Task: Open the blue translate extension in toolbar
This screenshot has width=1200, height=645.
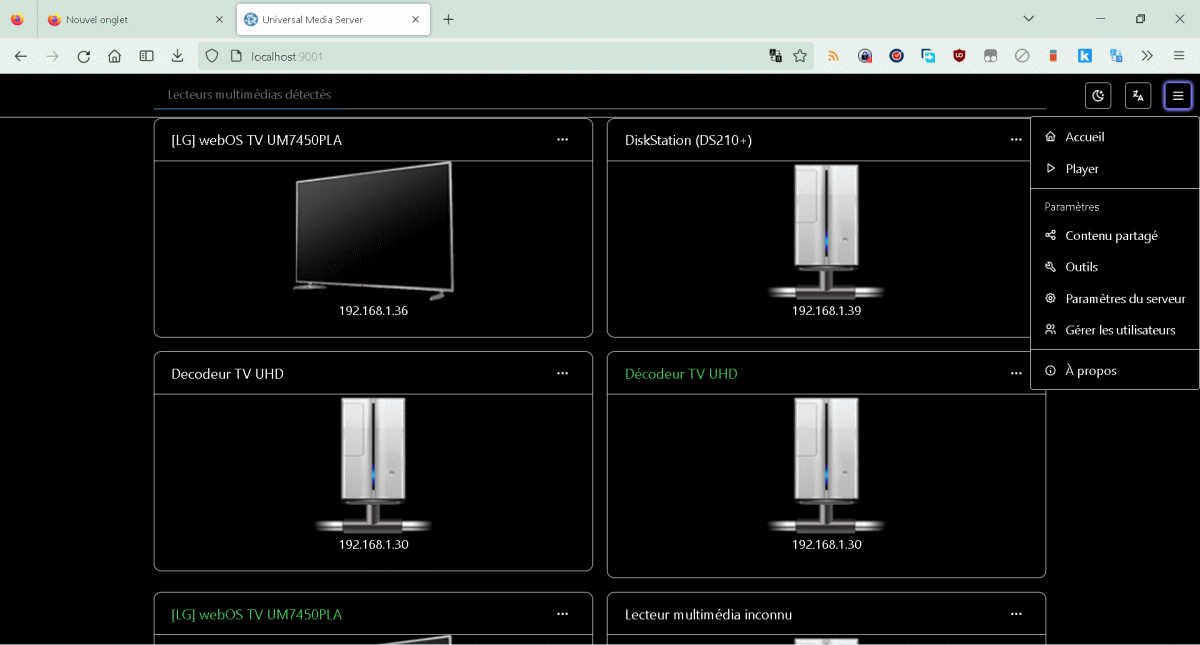Action: (x=1116, y=56)
